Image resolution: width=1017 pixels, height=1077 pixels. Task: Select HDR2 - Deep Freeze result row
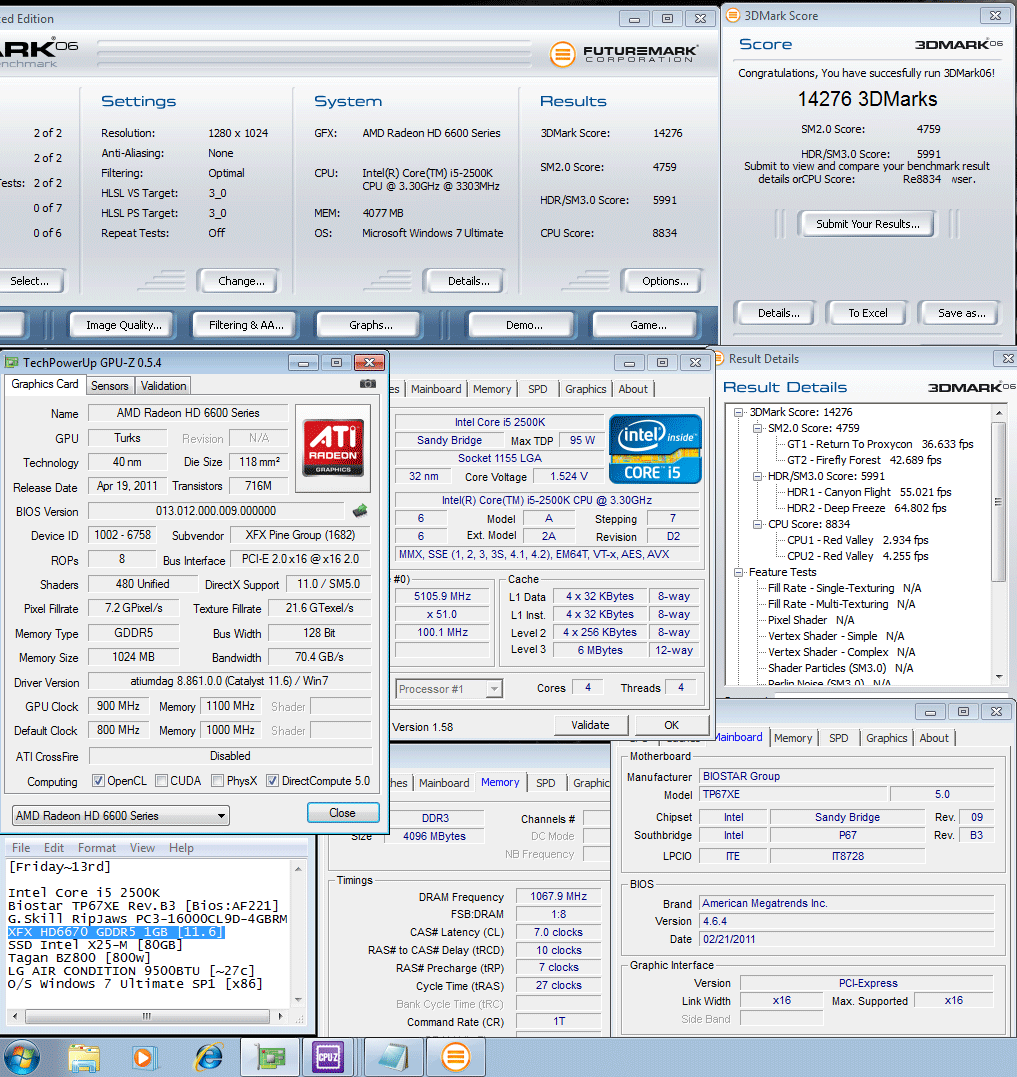(x=866, y=508)
